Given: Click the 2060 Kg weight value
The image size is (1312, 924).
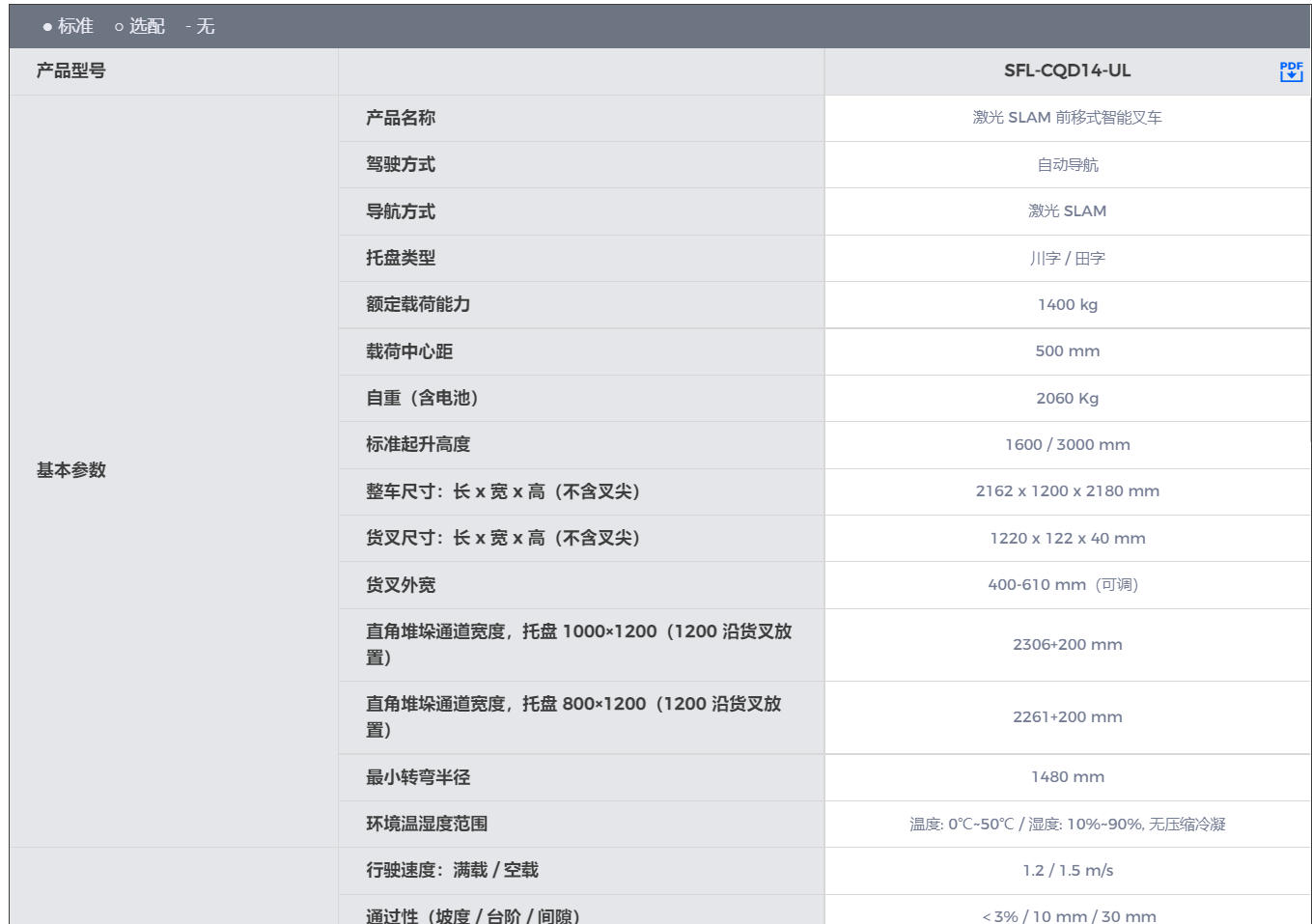Looking at the screenshot, I should (x=1067, y=398).
